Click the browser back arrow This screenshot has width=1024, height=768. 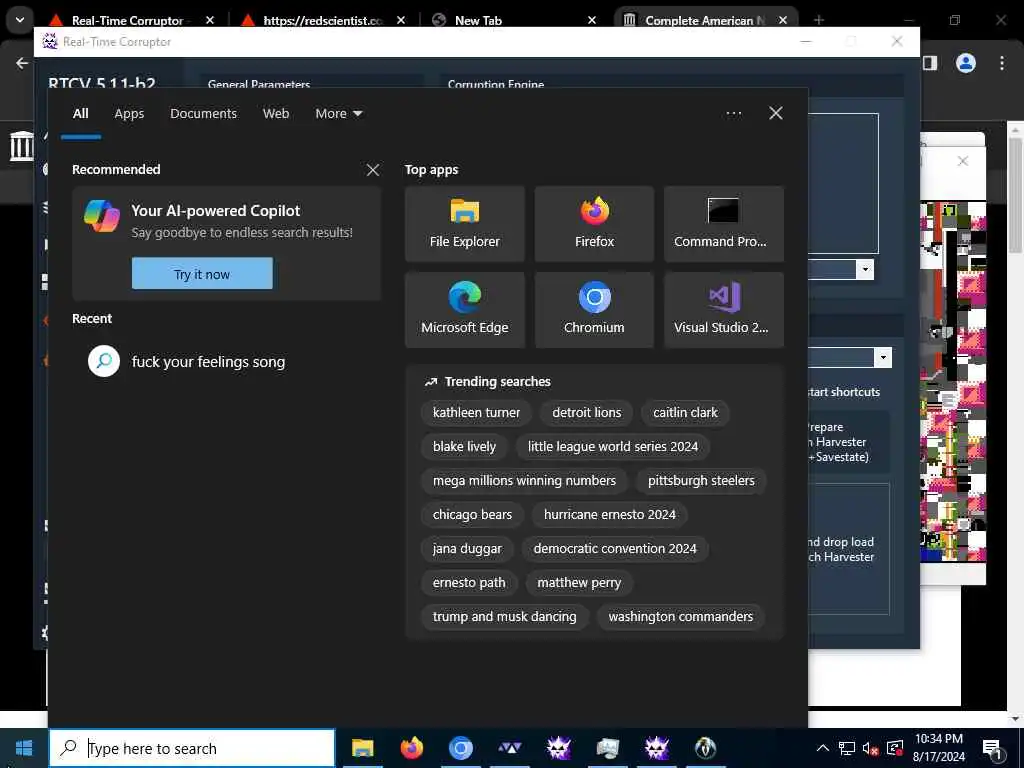[x=22, y=63]
